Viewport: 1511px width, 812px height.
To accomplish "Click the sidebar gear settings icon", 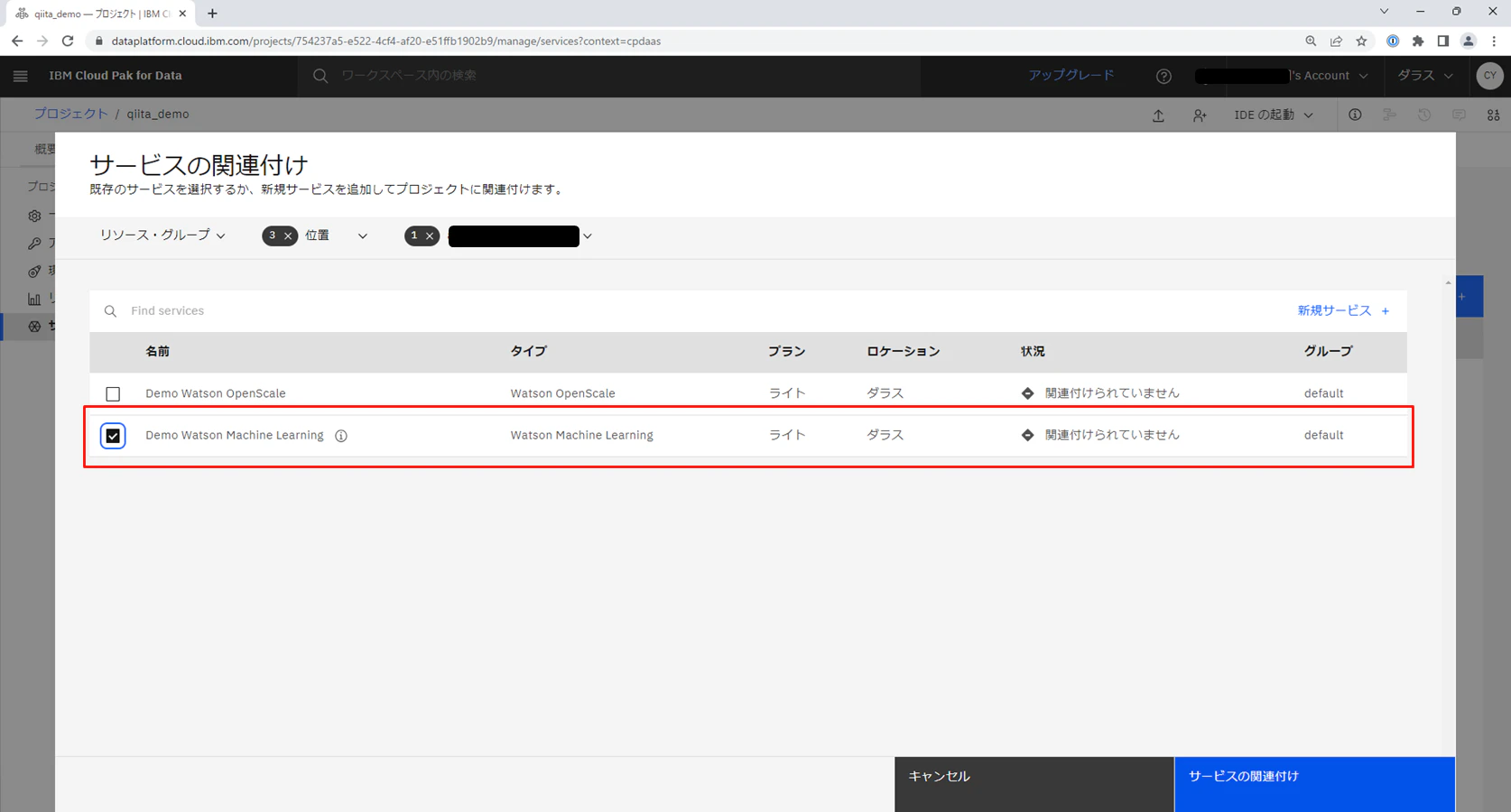I will click(34, 216).
